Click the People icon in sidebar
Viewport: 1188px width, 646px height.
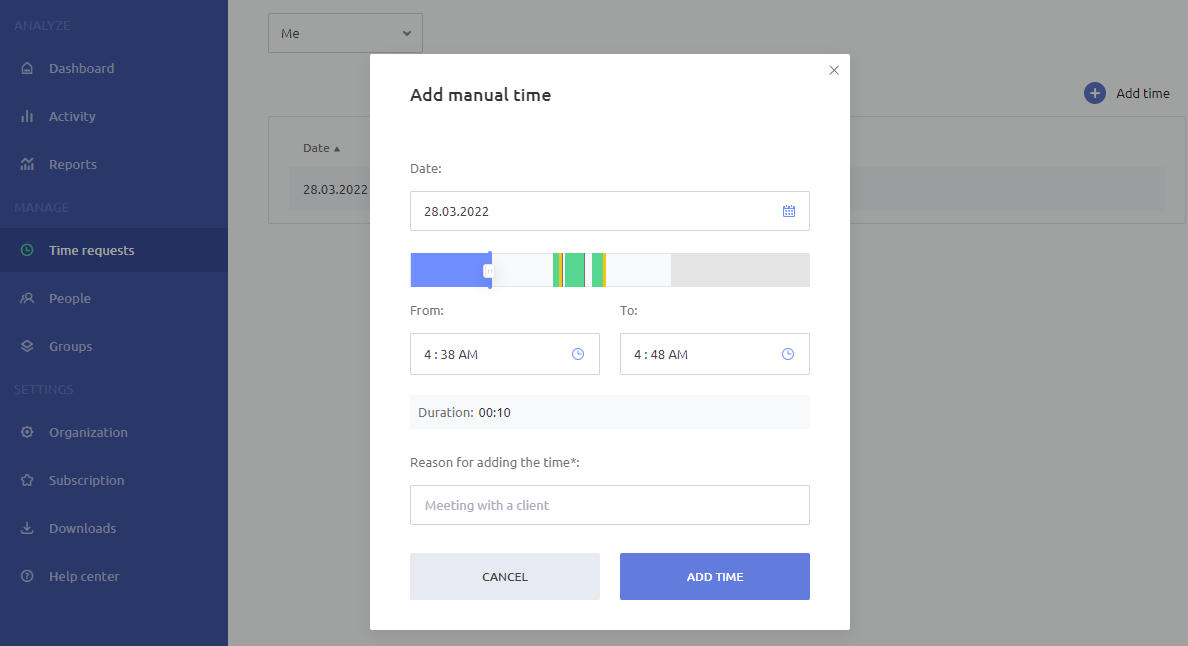pyautogui.click(x=27, y=298)
